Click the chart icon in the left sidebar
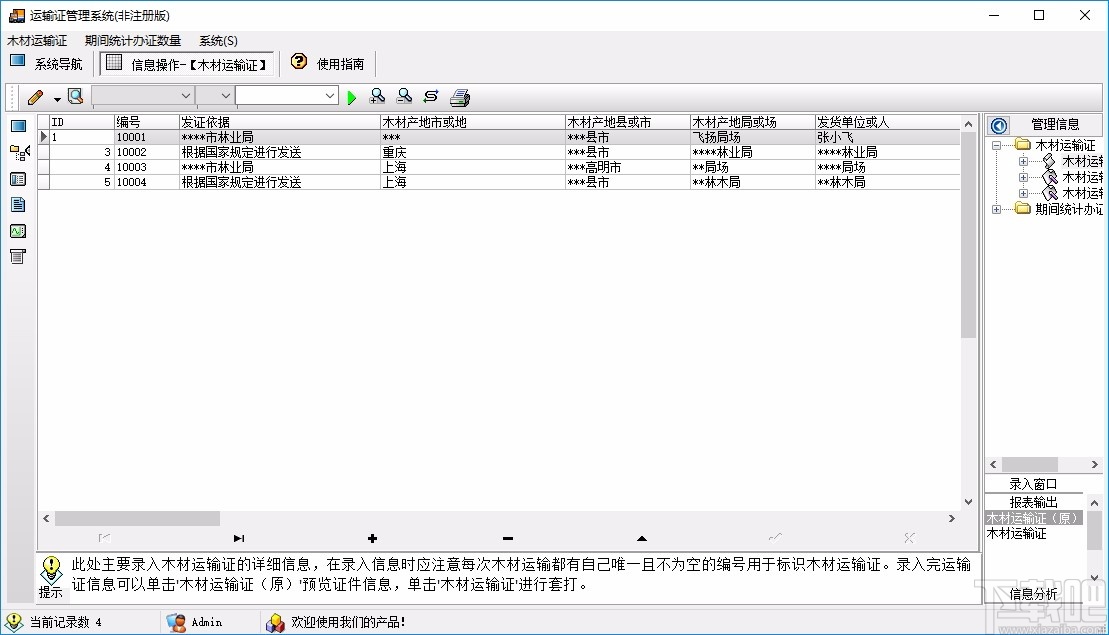 pyautogui.click(x=16, y=230)
